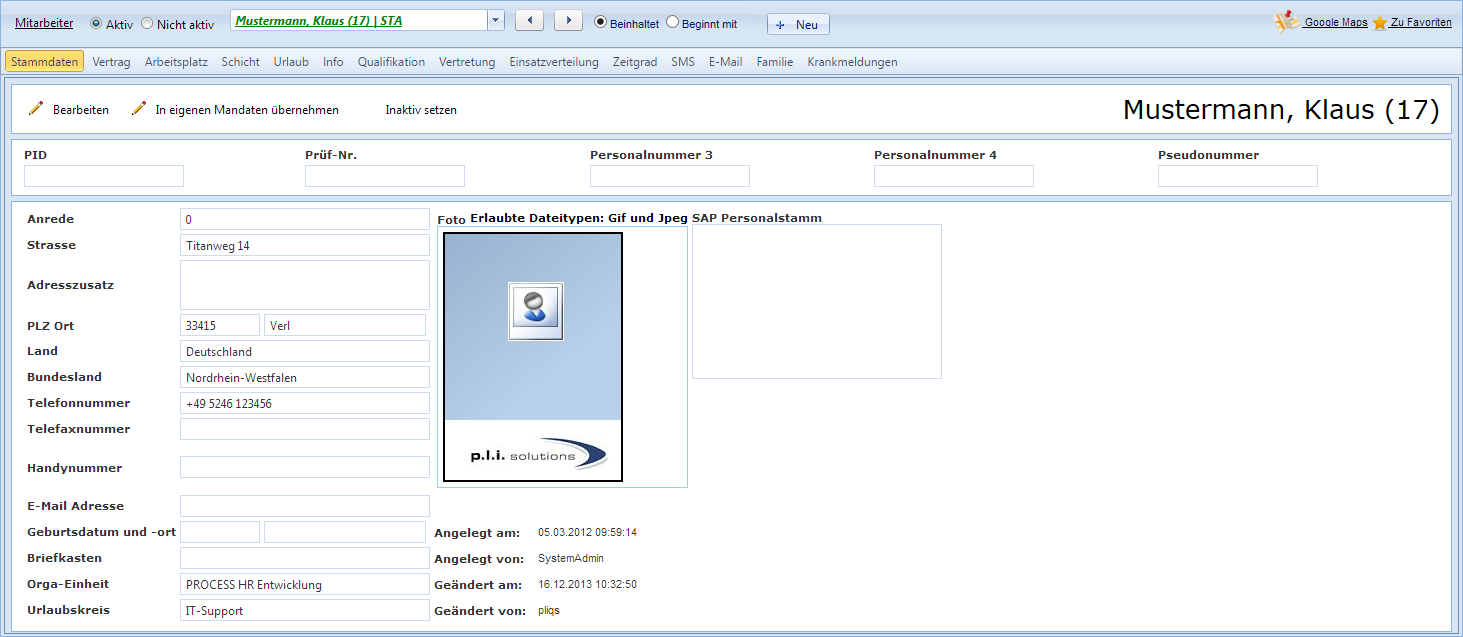
Task: Switch to the Schicht tab
Action: [241, 61]
